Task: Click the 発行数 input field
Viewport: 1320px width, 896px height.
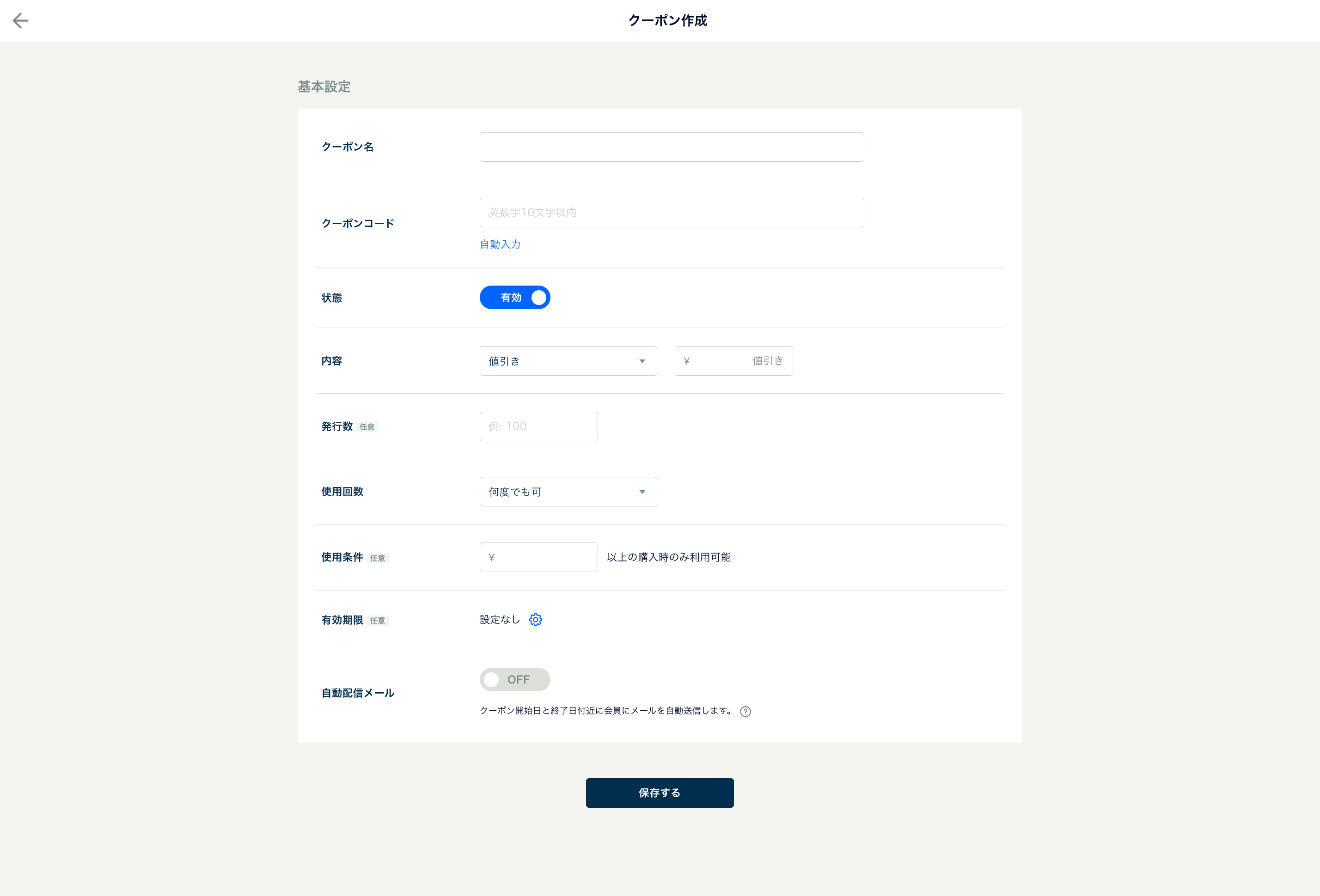Action: click(538, 427)
